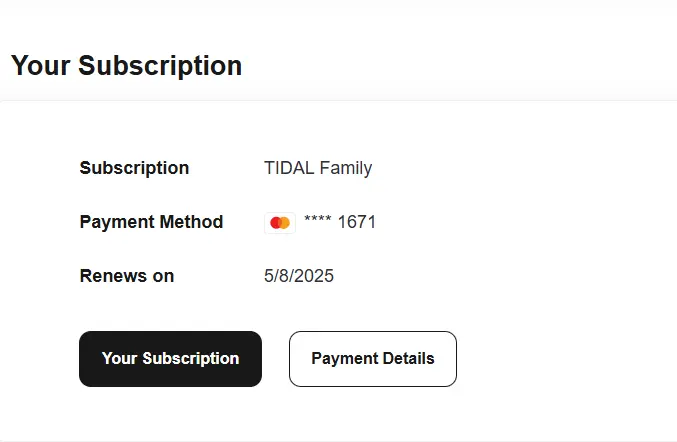
Task: Click the TIDAL Family plan name
Action: (318, 168)
